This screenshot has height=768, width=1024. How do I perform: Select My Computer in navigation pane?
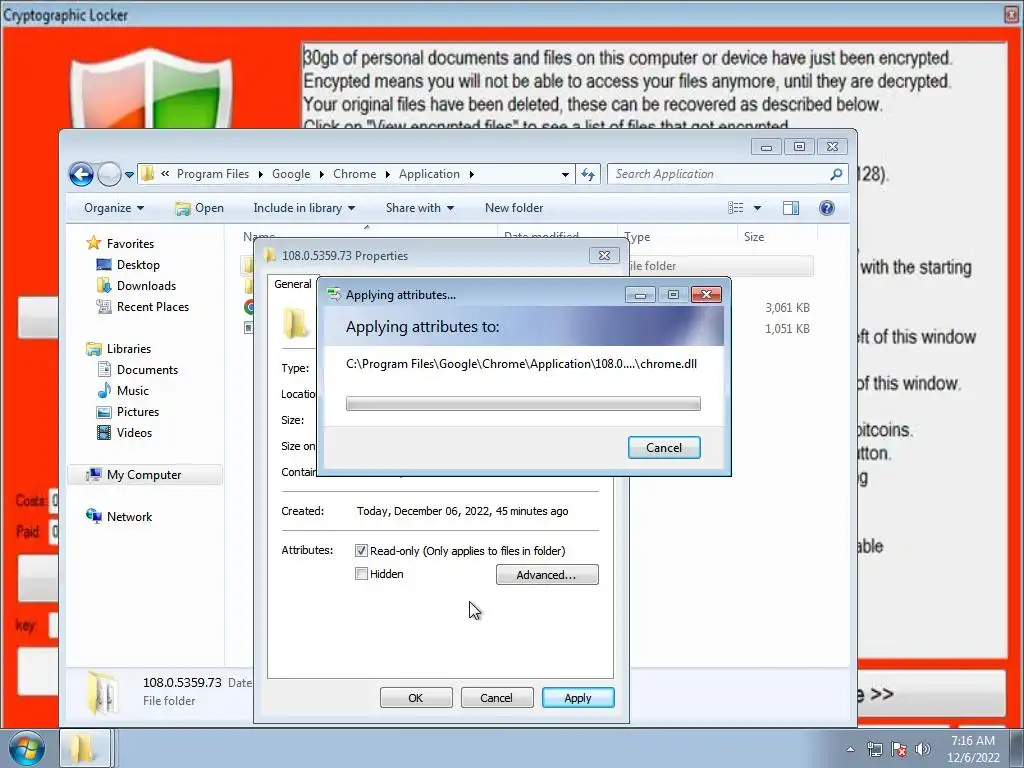click(144, 475)
